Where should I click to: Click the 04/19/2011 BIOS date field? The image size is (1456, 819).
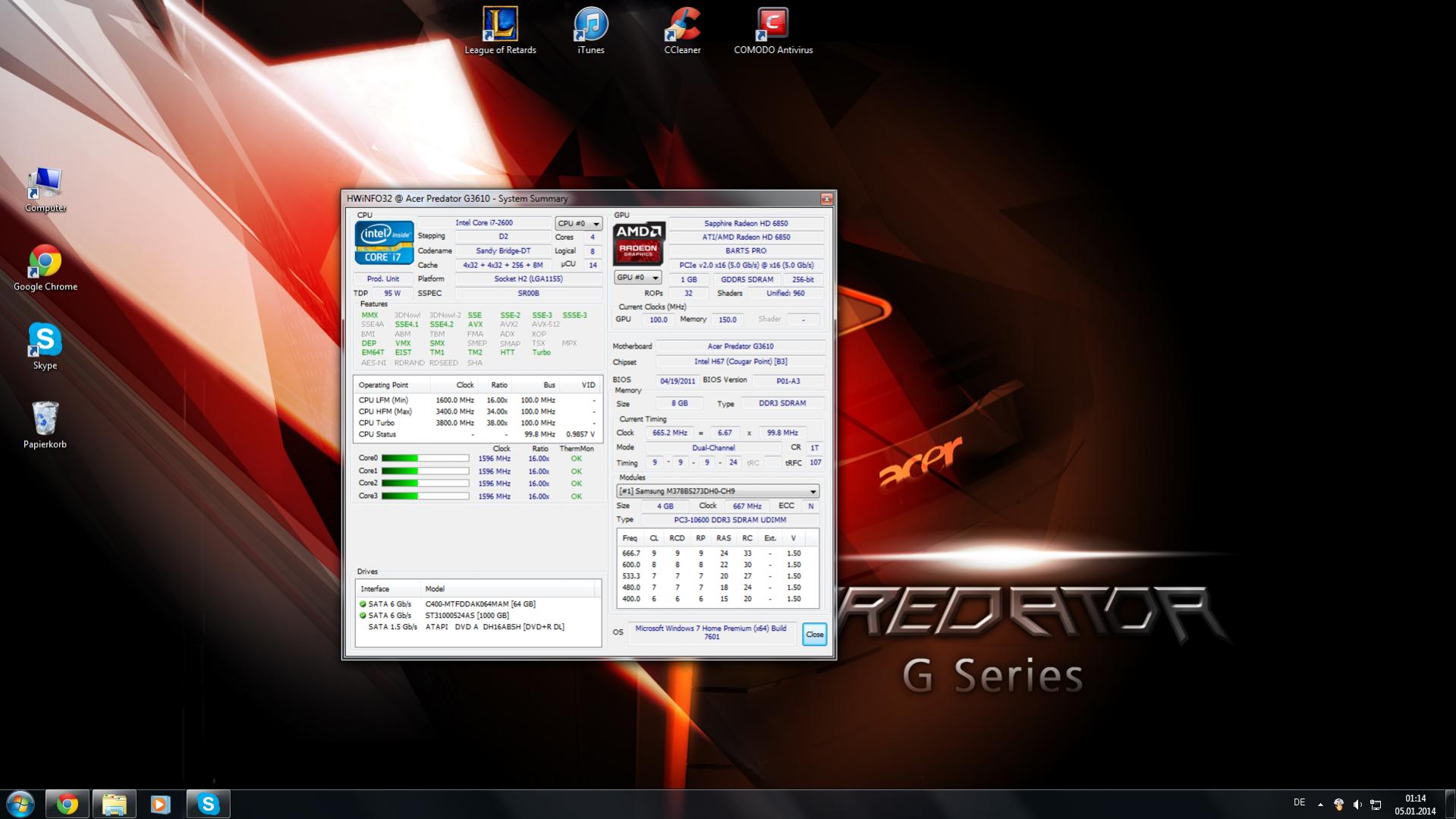(x=677, y=381)
